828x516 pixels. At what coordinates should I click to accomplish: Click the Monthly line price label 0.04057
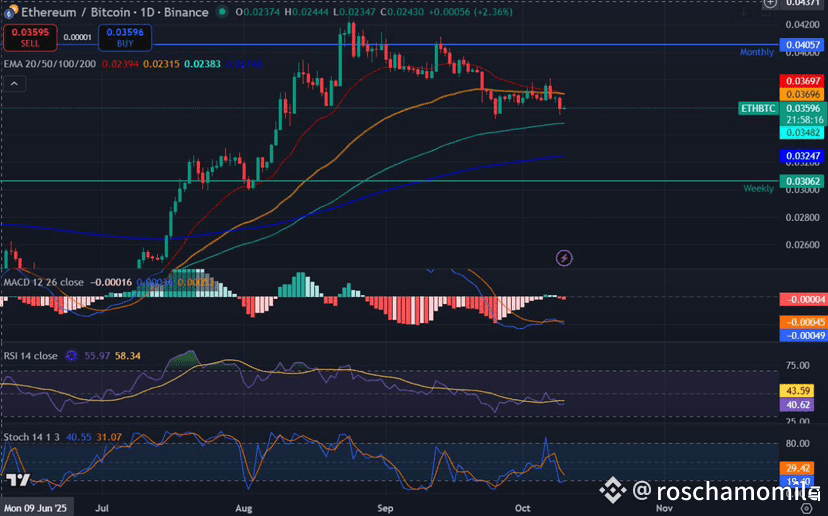[x=803, y=45]
